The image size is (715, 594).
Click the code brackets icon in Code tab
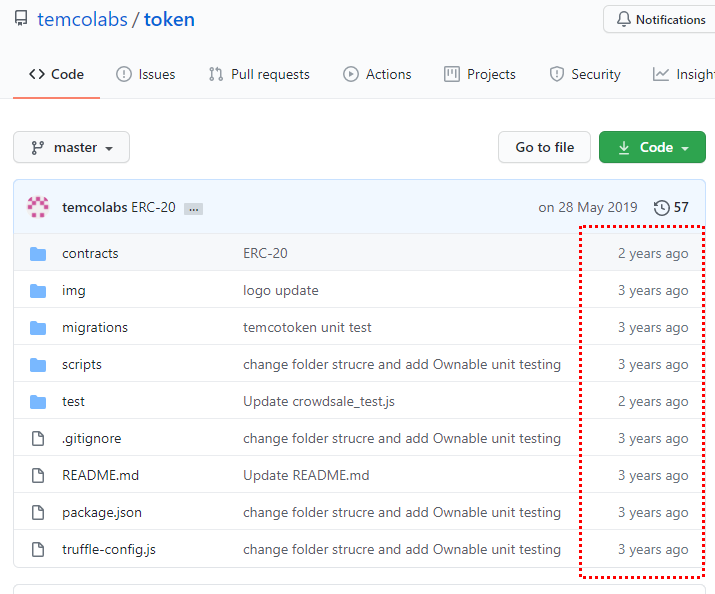coord(37,74)
